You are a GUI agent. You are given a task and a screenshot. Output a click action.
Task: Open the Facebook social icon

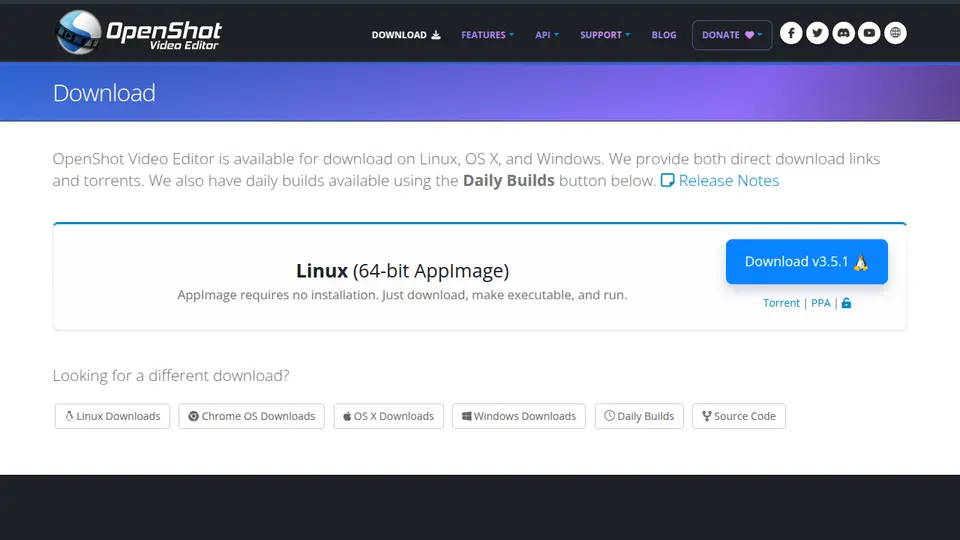791,33
